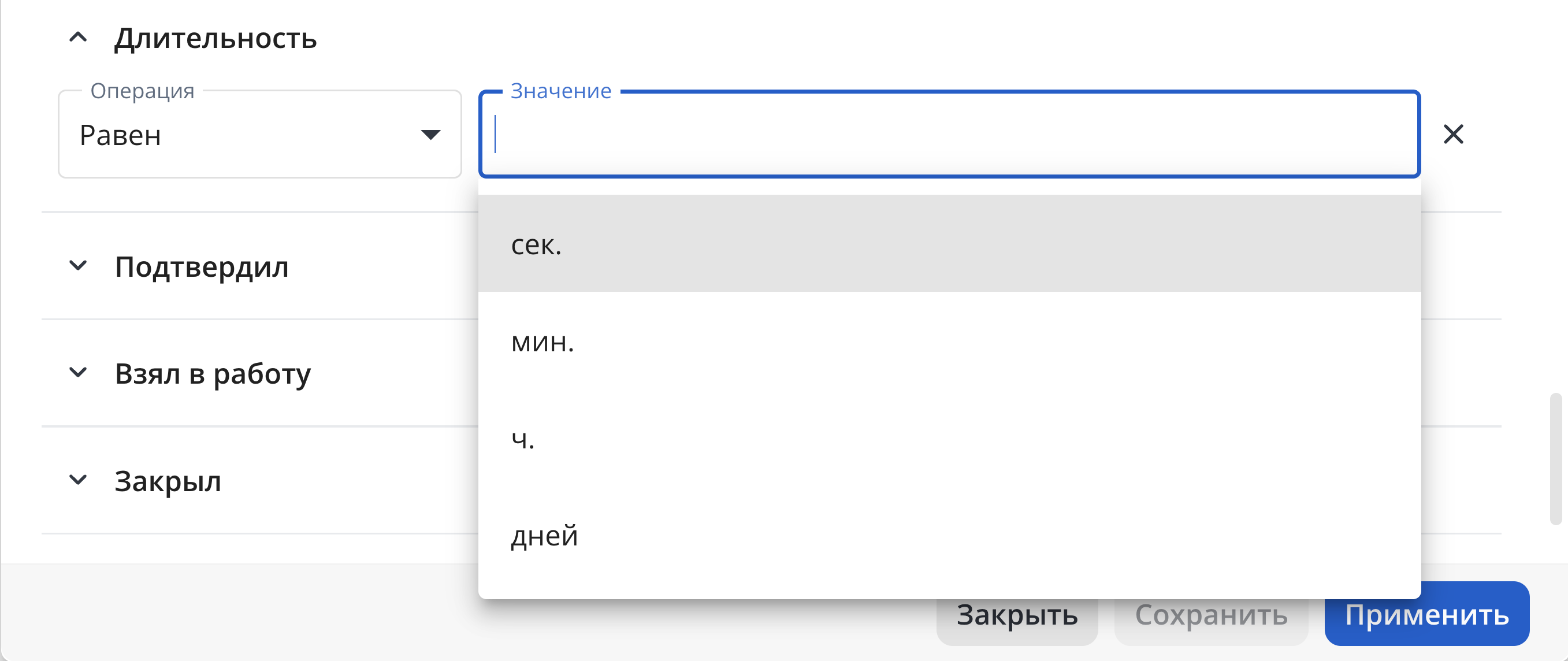Image resolution: width=1568 pixels, height=661 pixels.
Task: Click the Сохранить button
Action: click(1211, 615)
